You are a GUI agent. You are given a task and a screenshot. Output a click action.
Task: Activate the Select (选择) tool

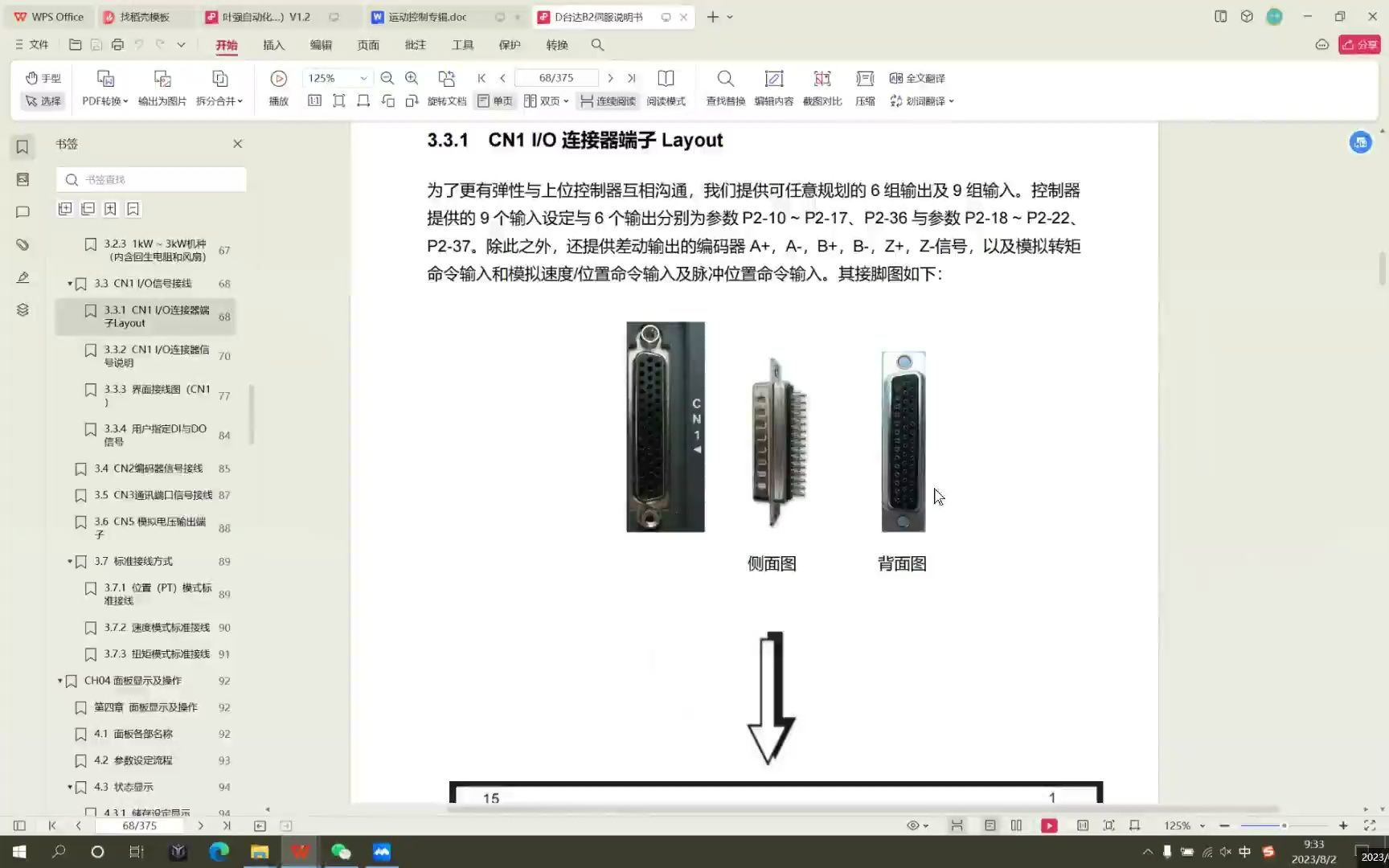tap(43, 100)
